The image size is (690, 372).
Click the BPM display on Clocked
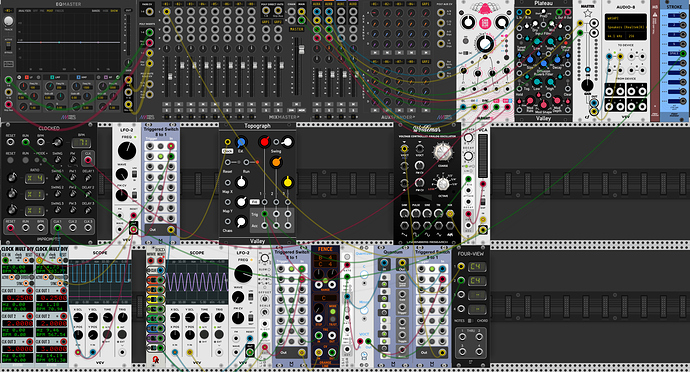(81, 143)
